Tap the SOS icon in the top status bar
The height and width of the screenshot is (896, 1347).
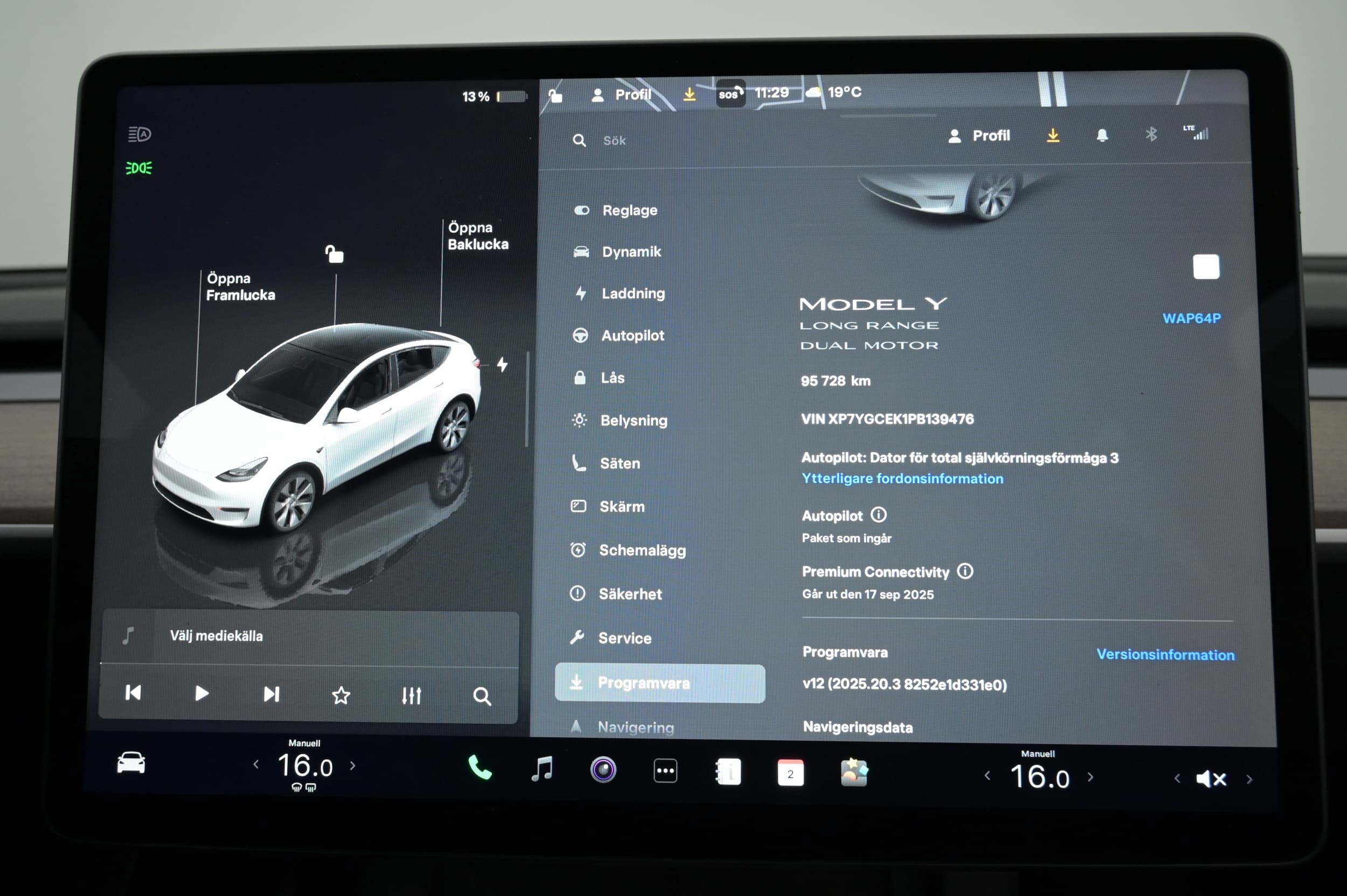731,94
